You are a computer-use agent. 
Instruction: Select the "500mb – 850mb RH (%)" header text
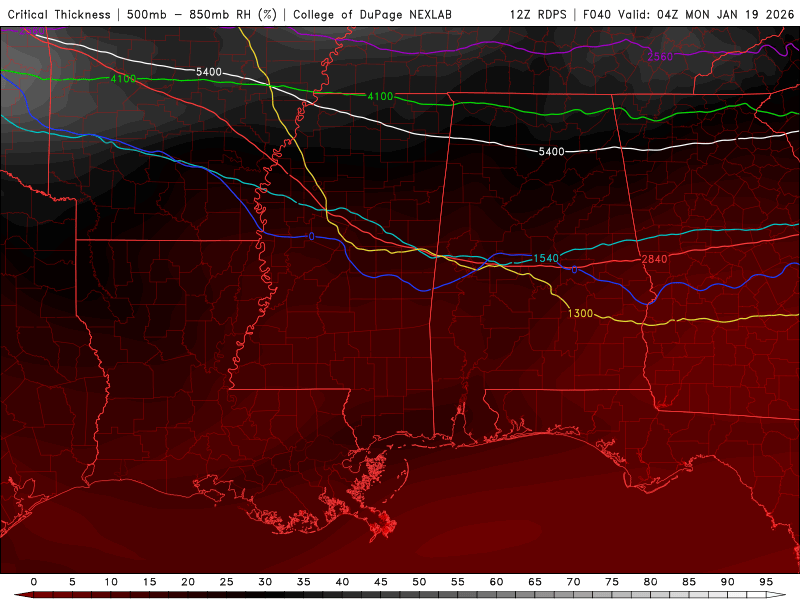coord(202,15)
